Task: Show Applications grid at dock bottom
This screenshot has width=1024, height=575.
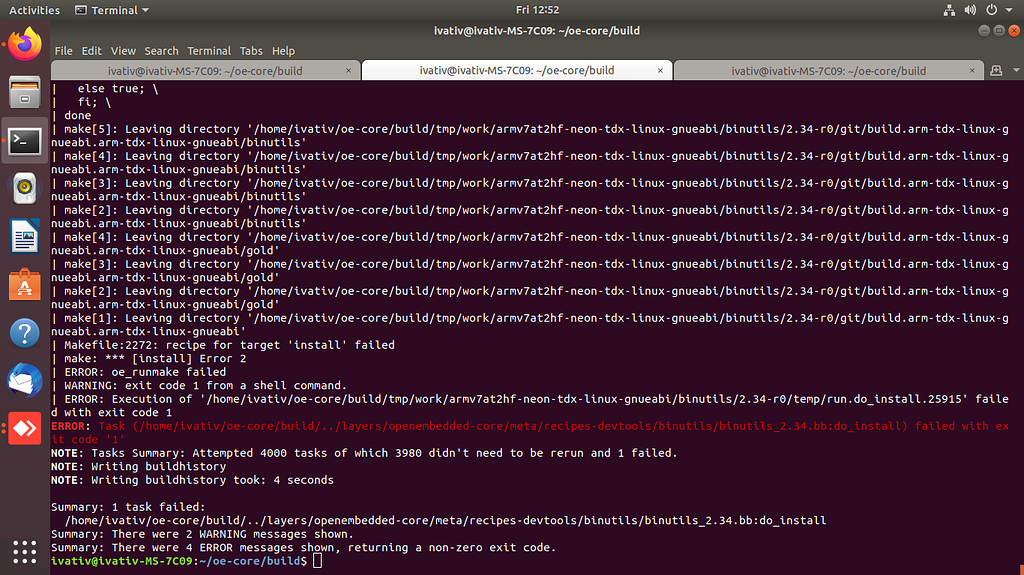Action: click(24, 551)
